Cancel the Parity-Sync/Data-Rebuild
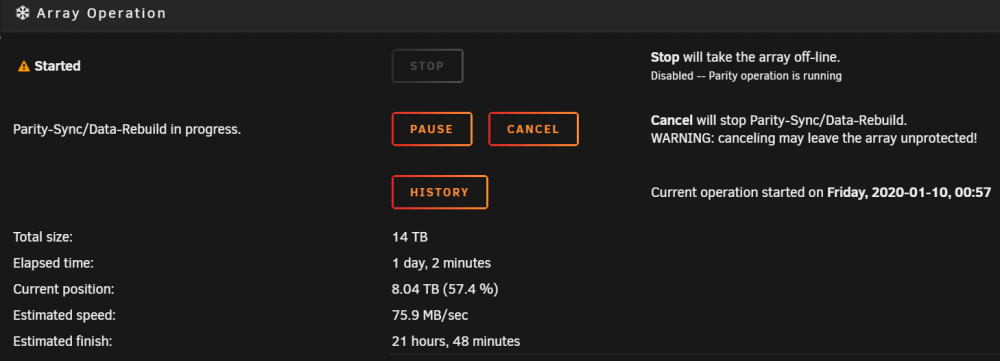The image size is (1000, 361). 533,129
